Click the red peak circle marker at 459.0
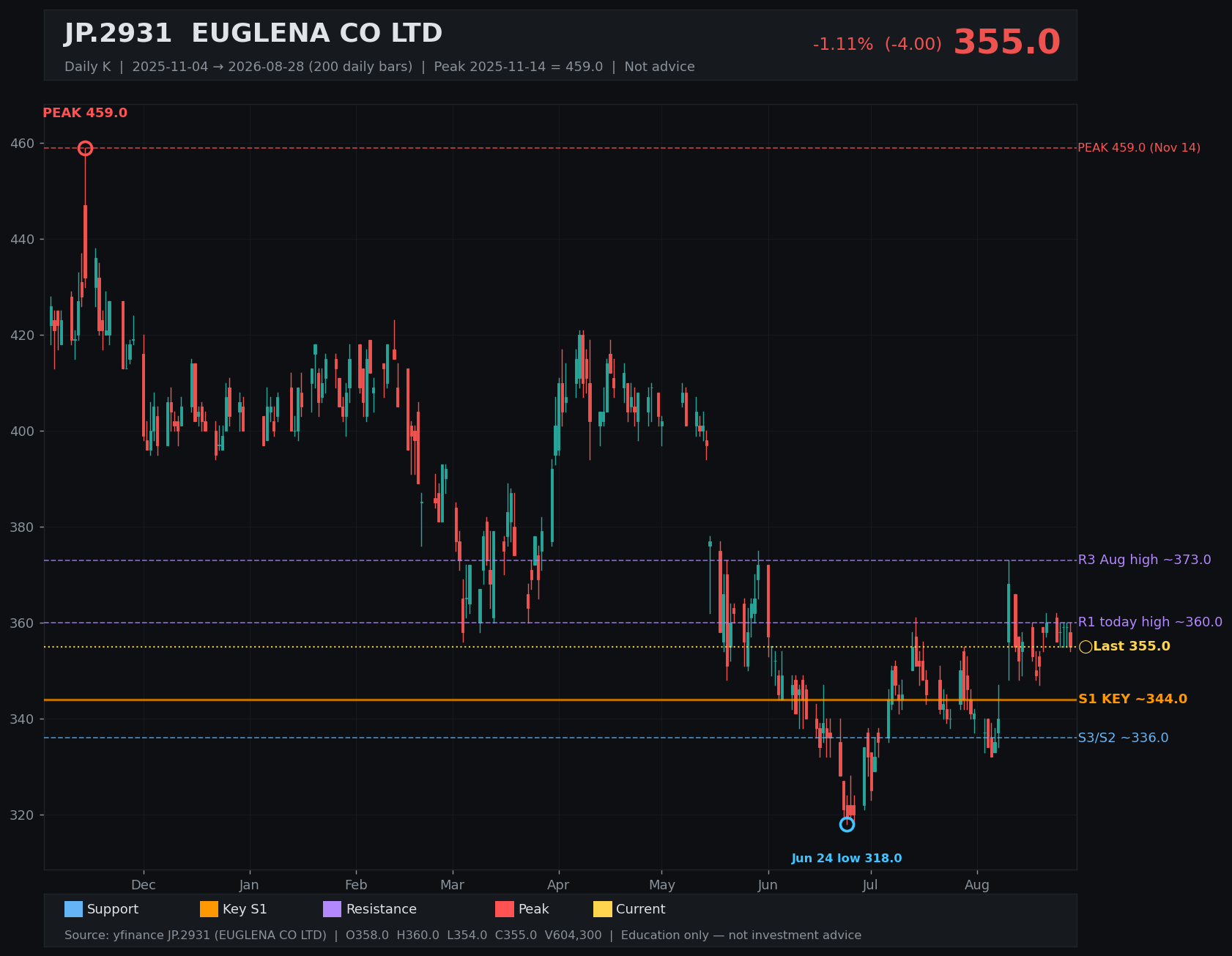 tap(85, 148)
